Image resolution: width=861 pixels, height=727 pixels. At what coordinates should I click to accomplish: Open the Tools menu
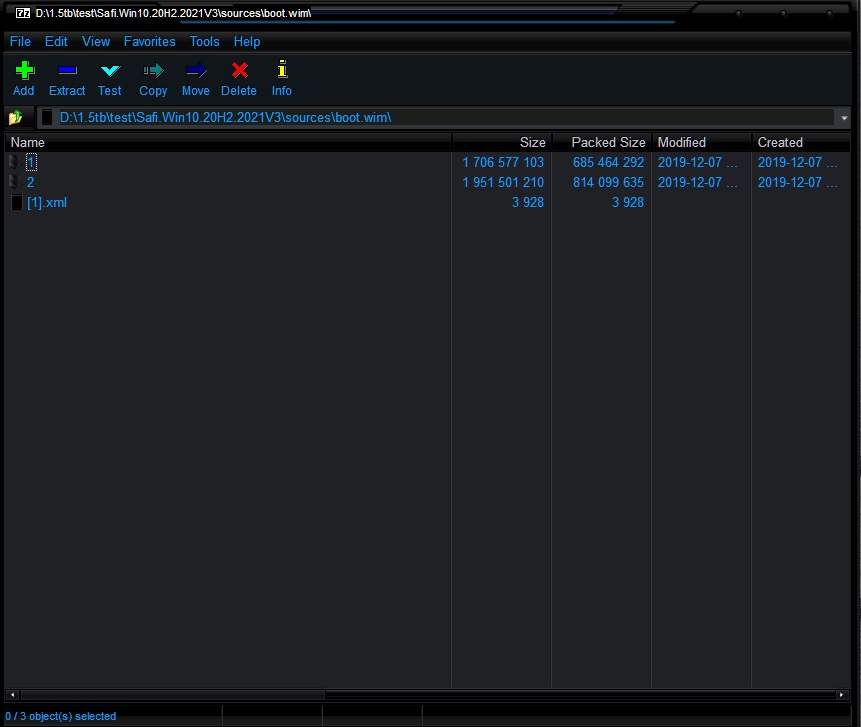point(204,41)
